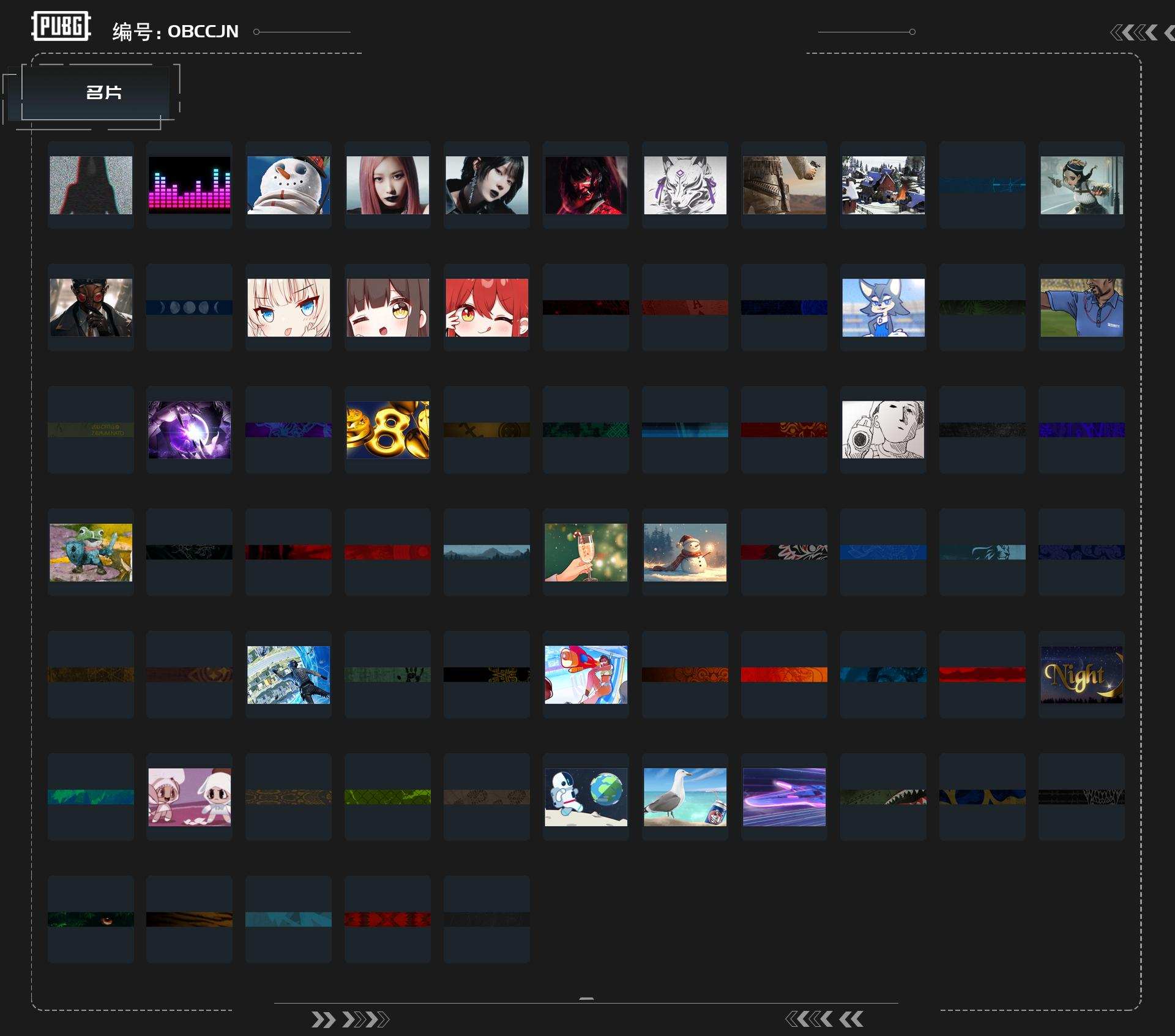Viewport: 1175px width, 1036px height.
Task: Select the frog with shield namecard
Action: coord(91,552)
